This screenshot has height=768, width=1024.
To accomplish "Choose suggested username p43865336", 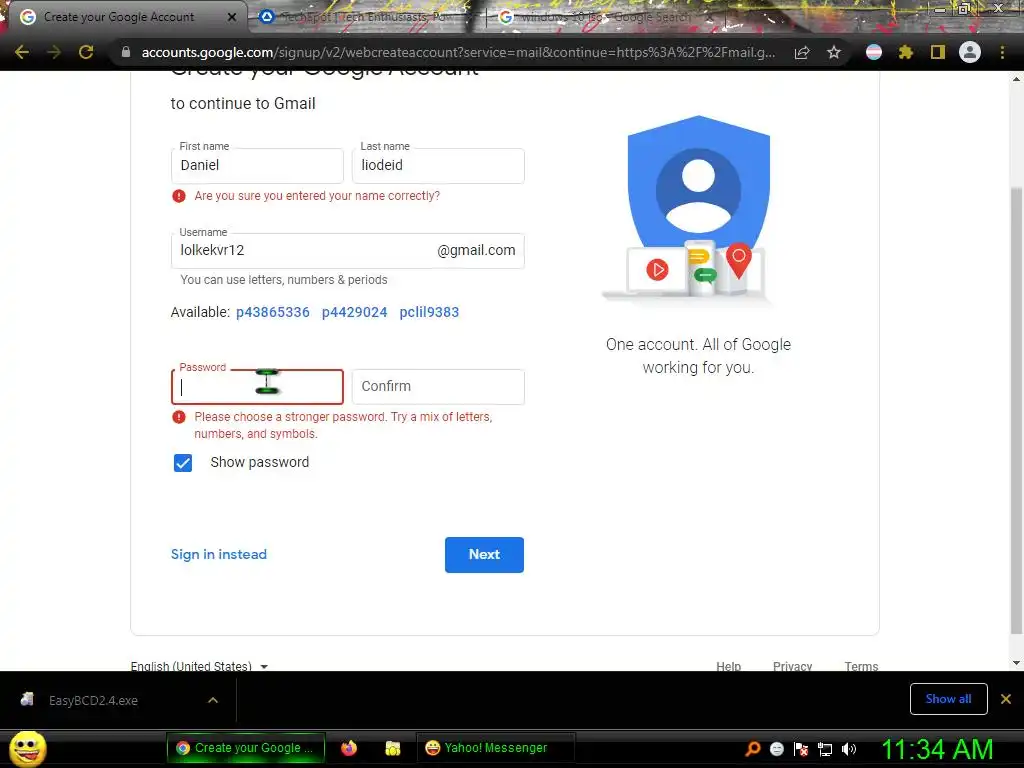I will [272, 312].
